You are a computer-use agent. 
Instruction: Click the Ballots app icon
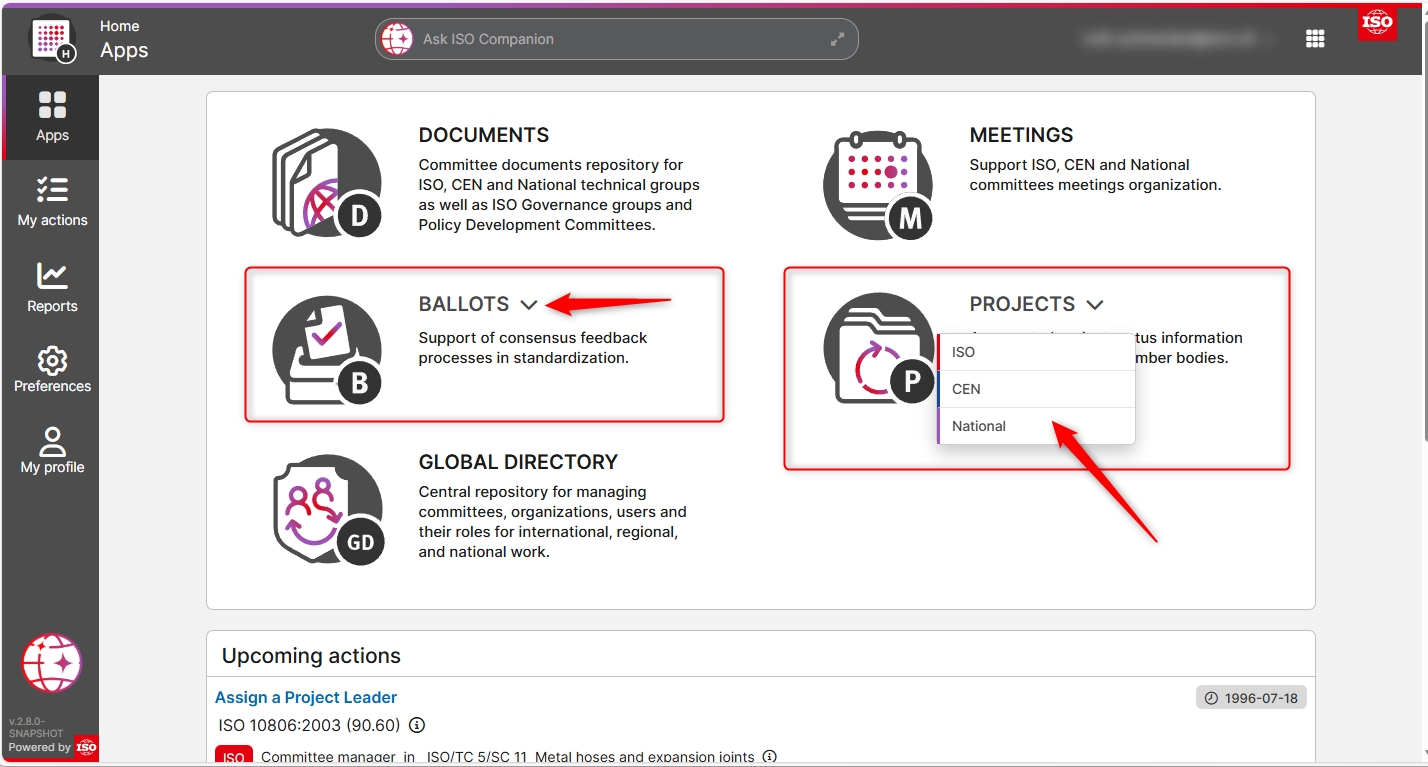(x=327, y=350)
